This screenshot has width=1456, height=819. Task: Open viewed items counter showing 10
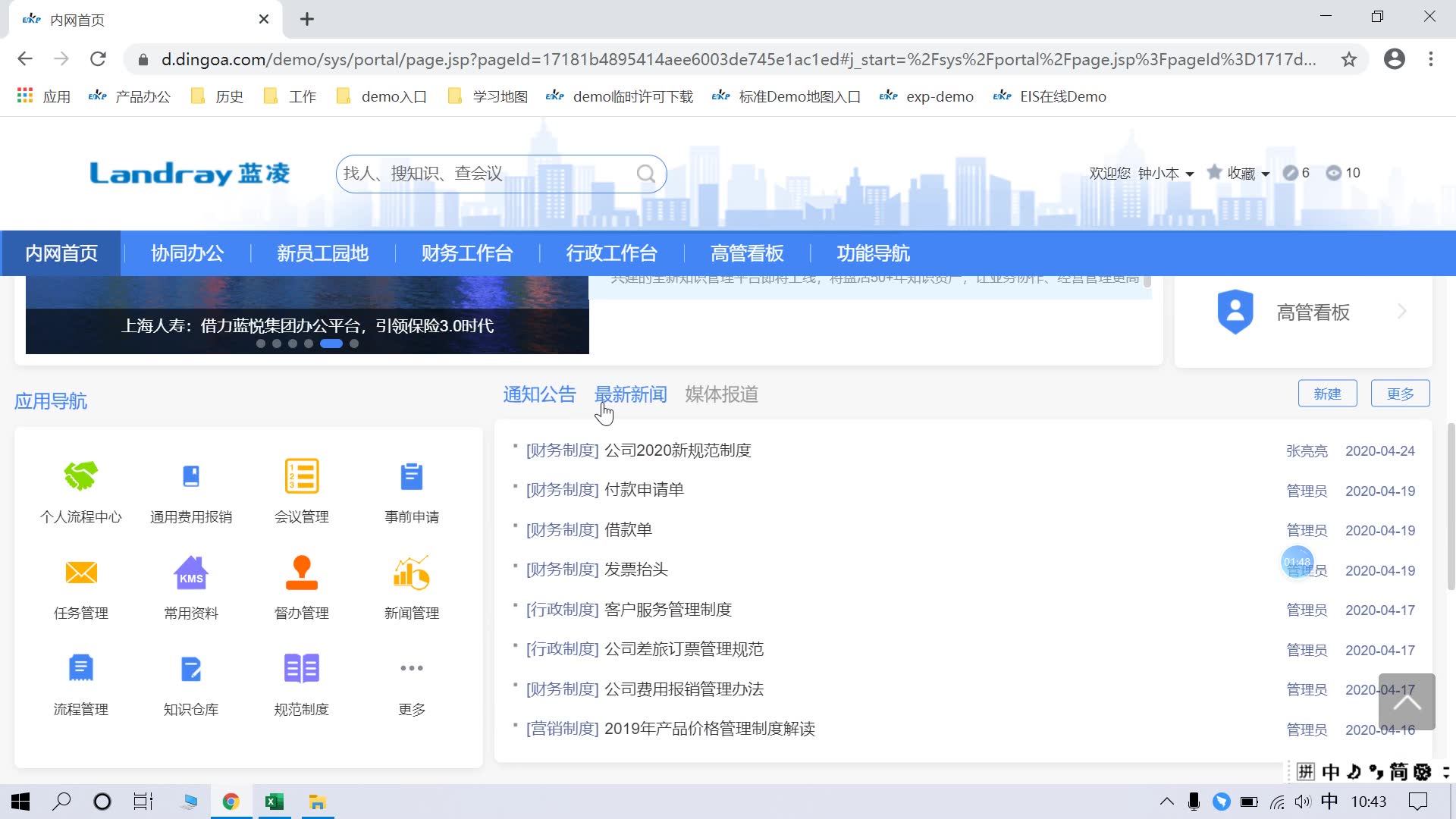[1343, 173]
